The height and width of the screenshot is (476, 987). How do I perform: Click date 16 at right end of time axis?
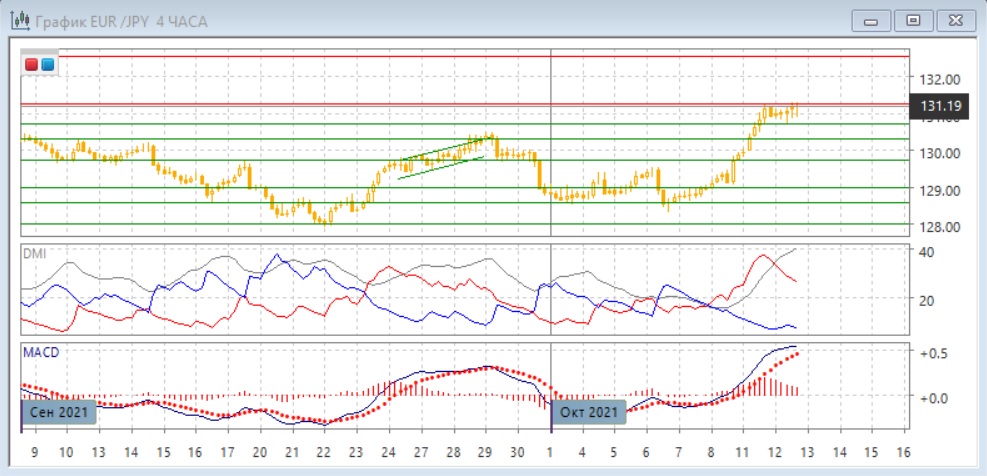(x=903, y=451)
